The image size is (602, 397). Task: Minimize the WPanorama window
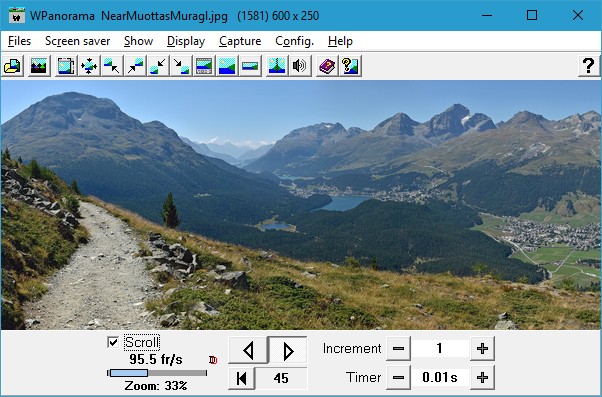pyautogui.click(x=487, y=15)
